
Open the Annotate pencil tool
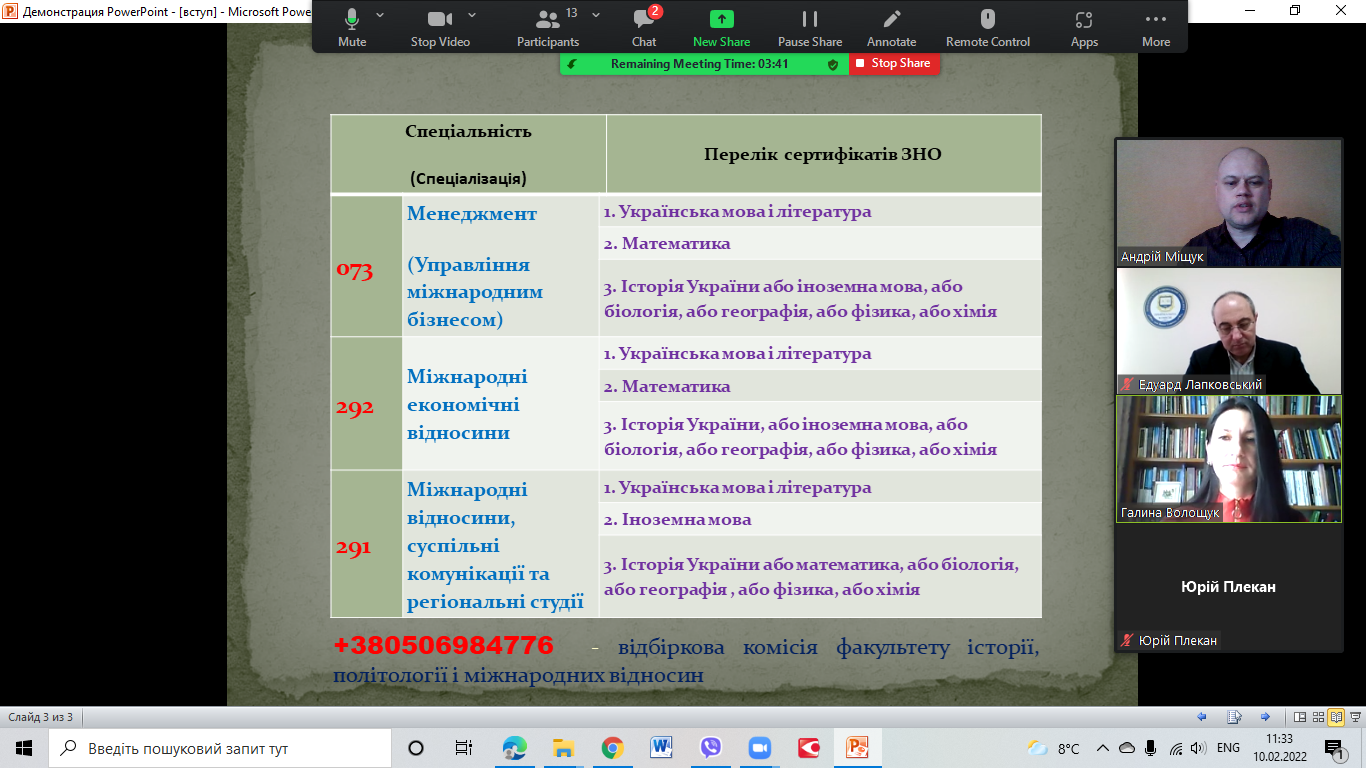891,26
